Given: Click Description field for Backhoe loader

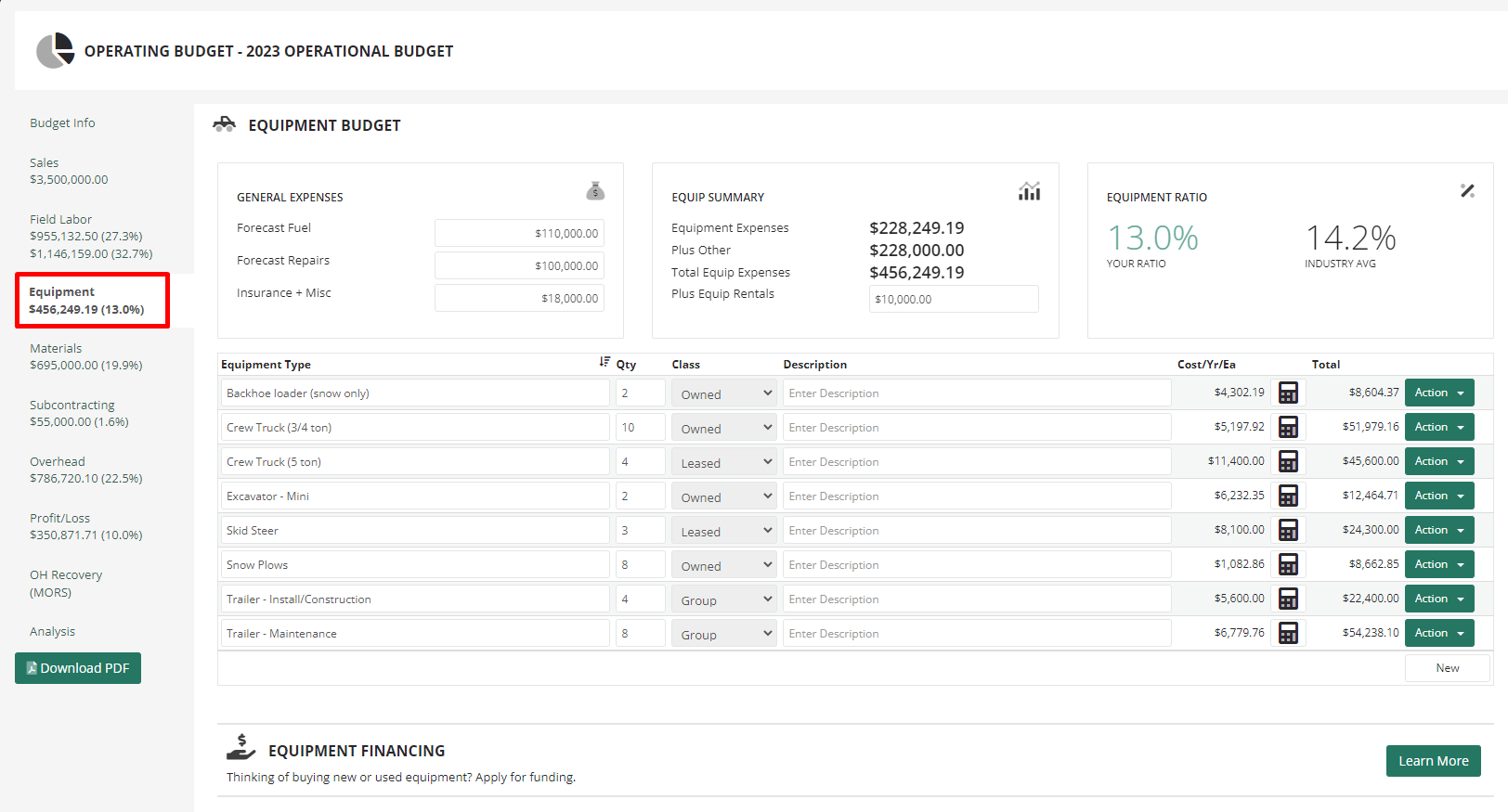Looking at the screenshot, I should click(x=977, y=393).
